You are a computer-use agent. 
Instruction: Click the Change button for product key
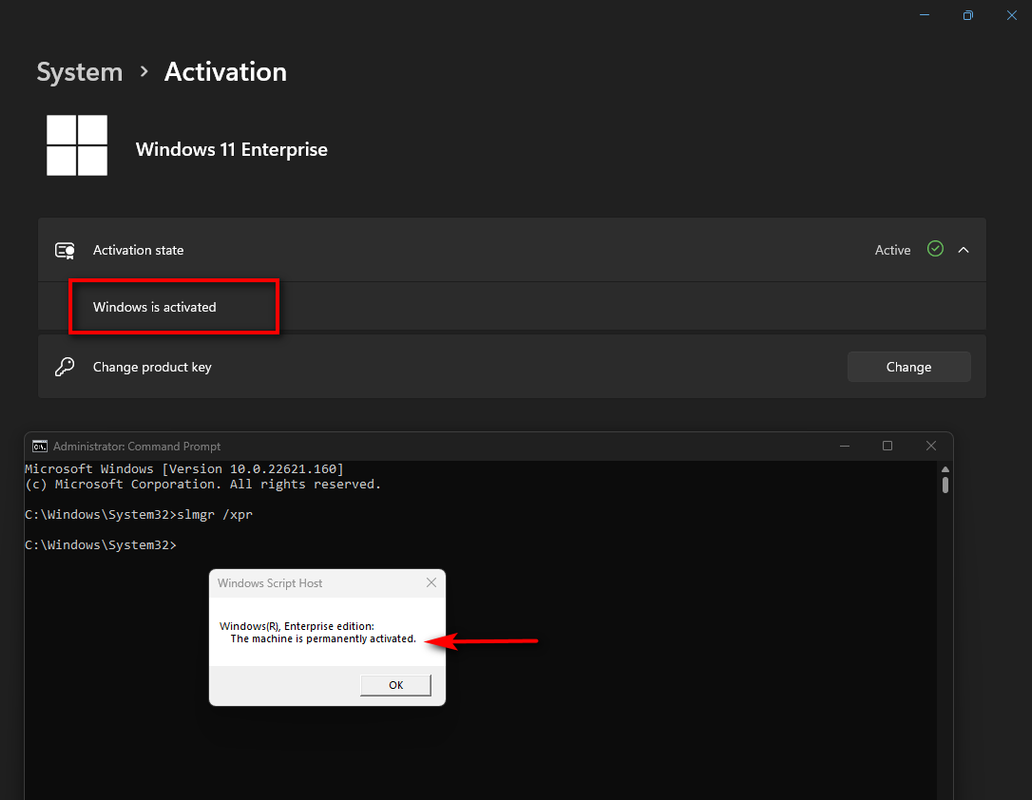pos(909,367)
